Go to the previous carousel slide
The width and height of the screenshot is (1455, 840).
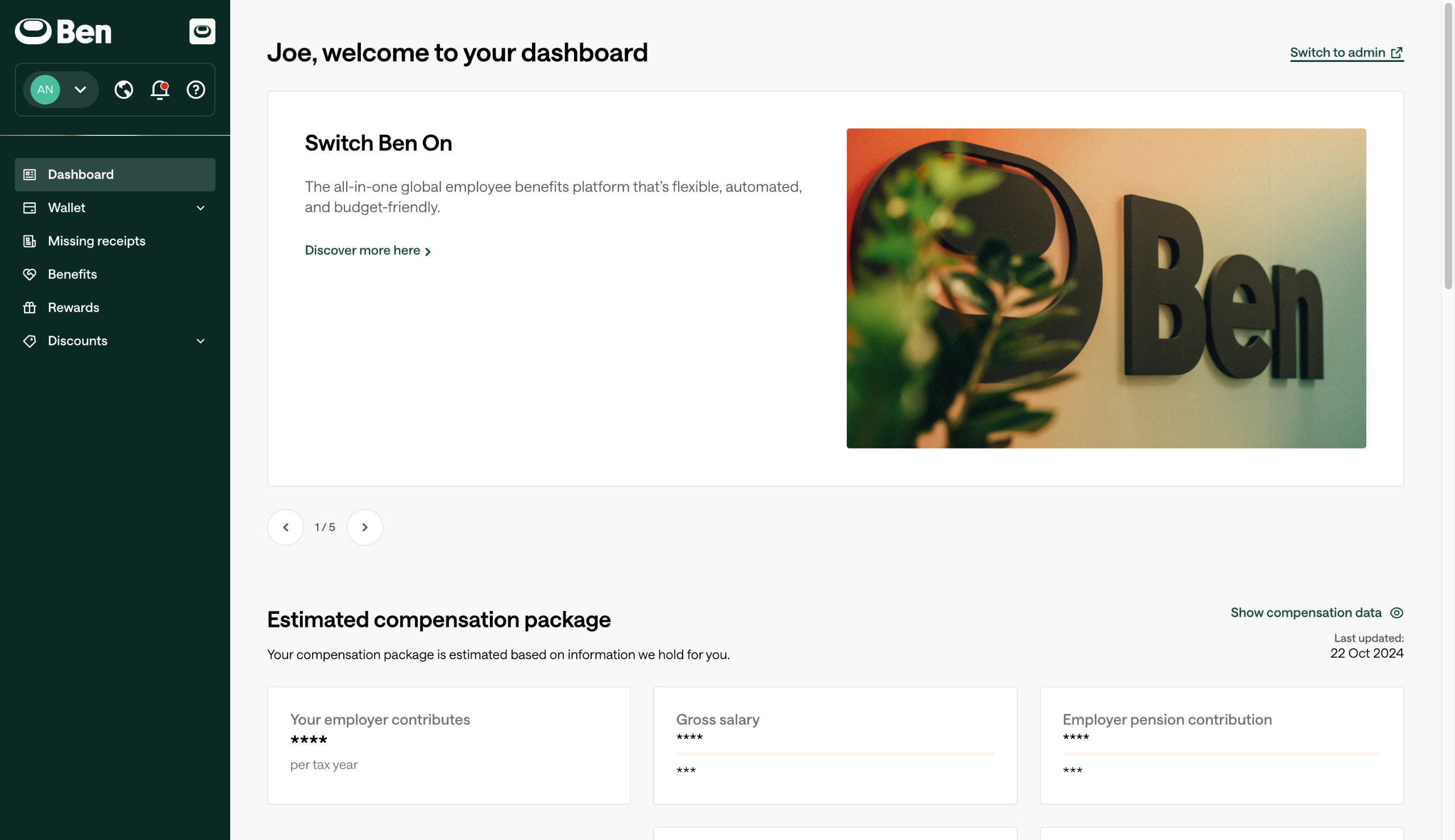285,527
